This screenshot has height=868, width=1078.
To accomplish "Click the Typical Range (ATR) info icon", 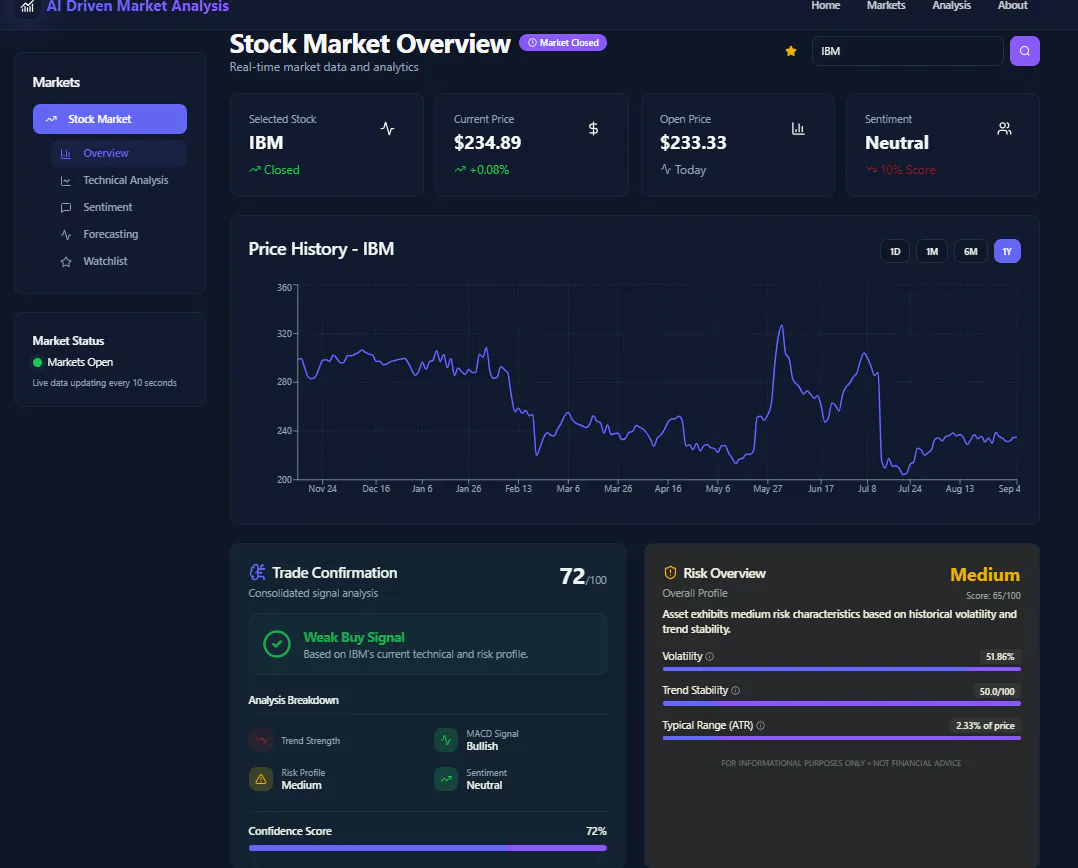I will [760, 725].
